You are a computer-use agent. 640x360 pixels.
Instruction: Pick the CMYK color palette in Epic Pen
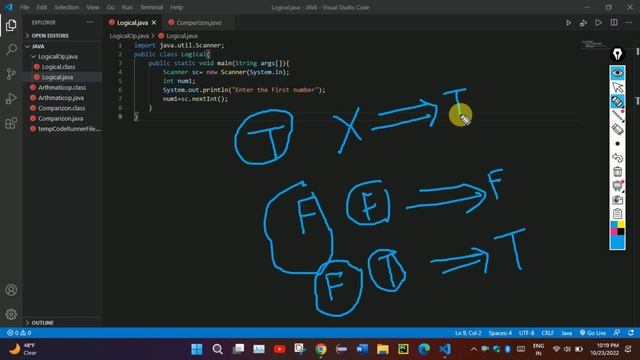coord(617,229)
